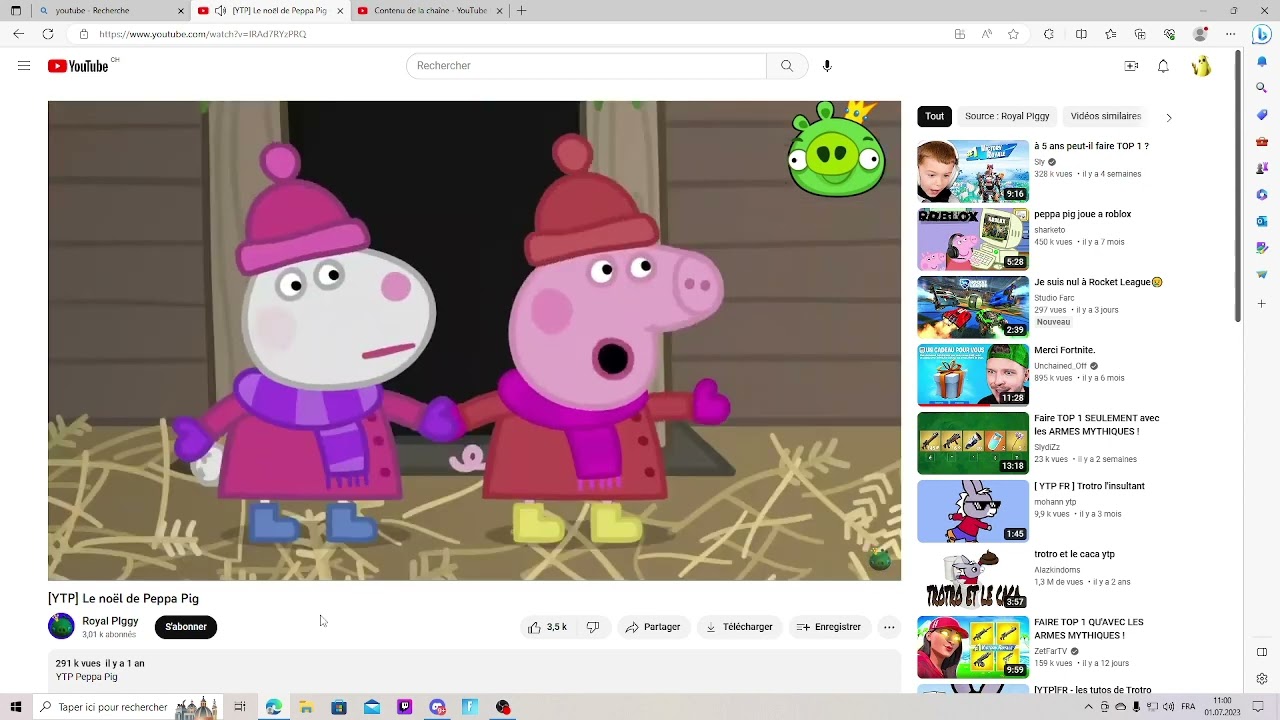Toggle Edge split screen icon
The image size is (1280, 720).
pos(1081,34)
